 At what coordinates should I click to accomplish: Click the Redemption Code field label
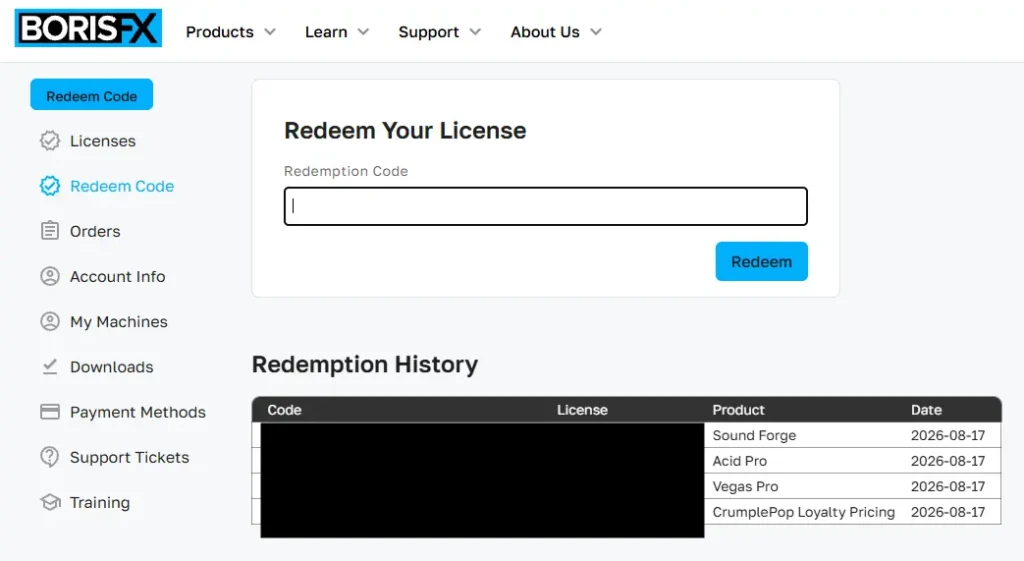click(x=345, y=171)
